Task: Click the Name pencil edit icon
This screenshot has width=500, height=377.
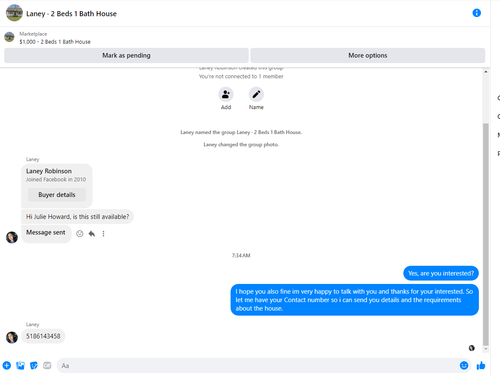Action: (256, 94)
